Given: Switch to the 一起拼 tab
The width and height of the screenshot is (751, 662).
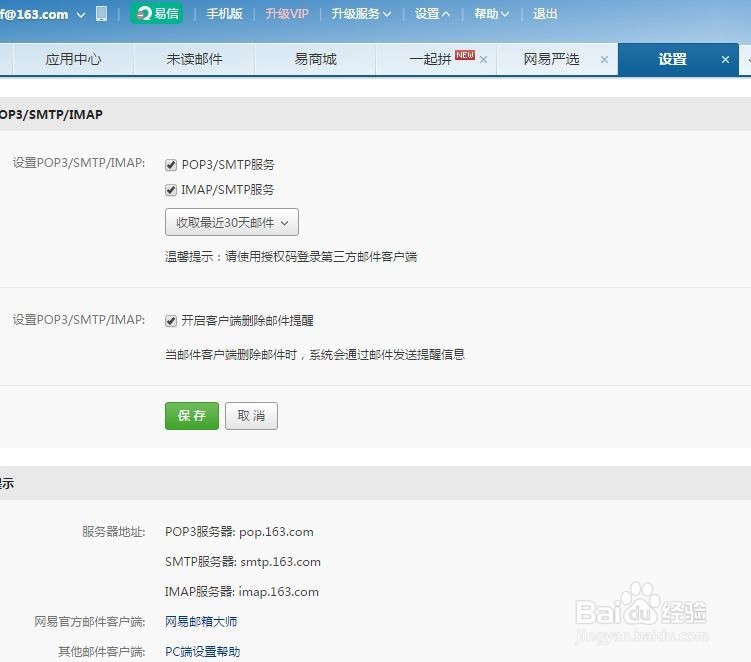Looking at the screenshot, I should pos(430,59).
